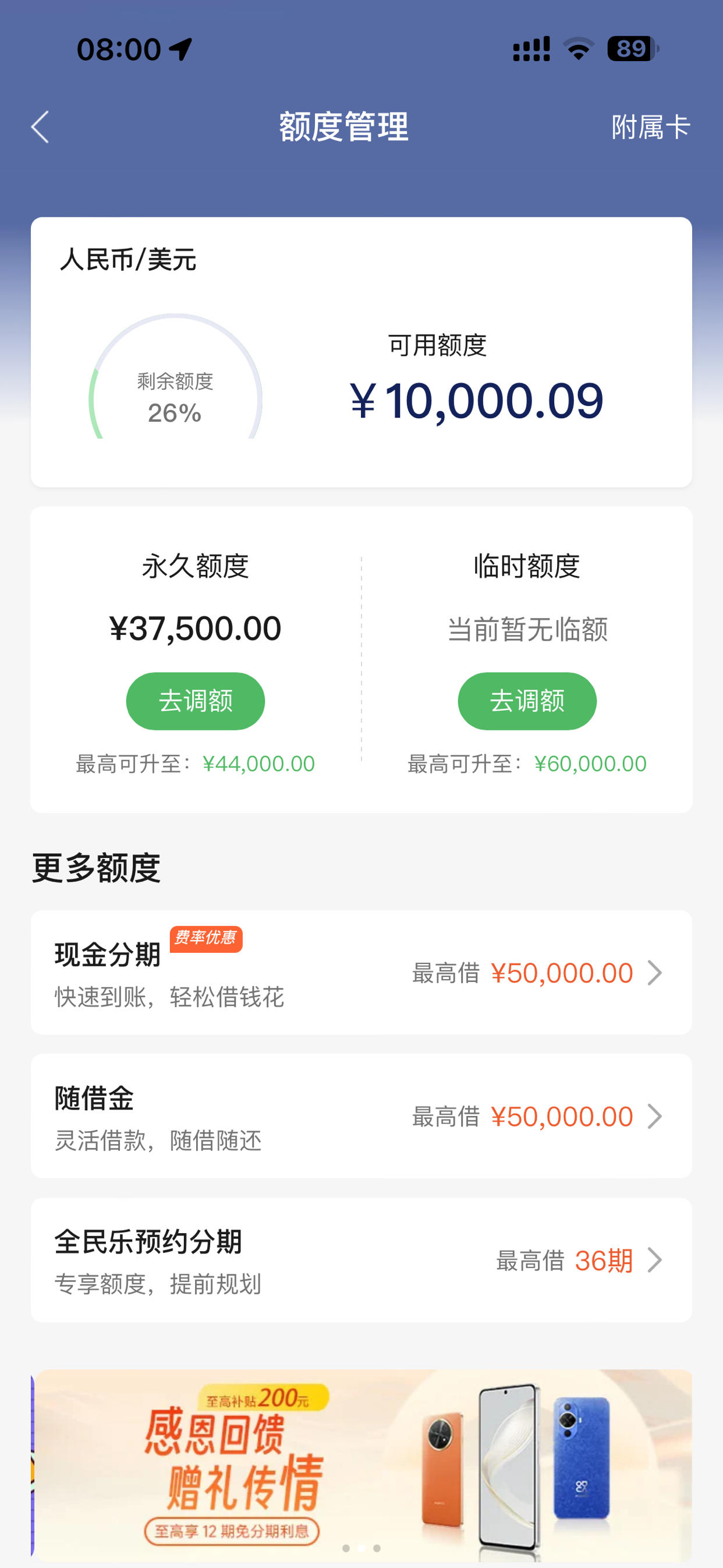
Task: Tap the location arrow beside the clock
Action: pos(180,49)
